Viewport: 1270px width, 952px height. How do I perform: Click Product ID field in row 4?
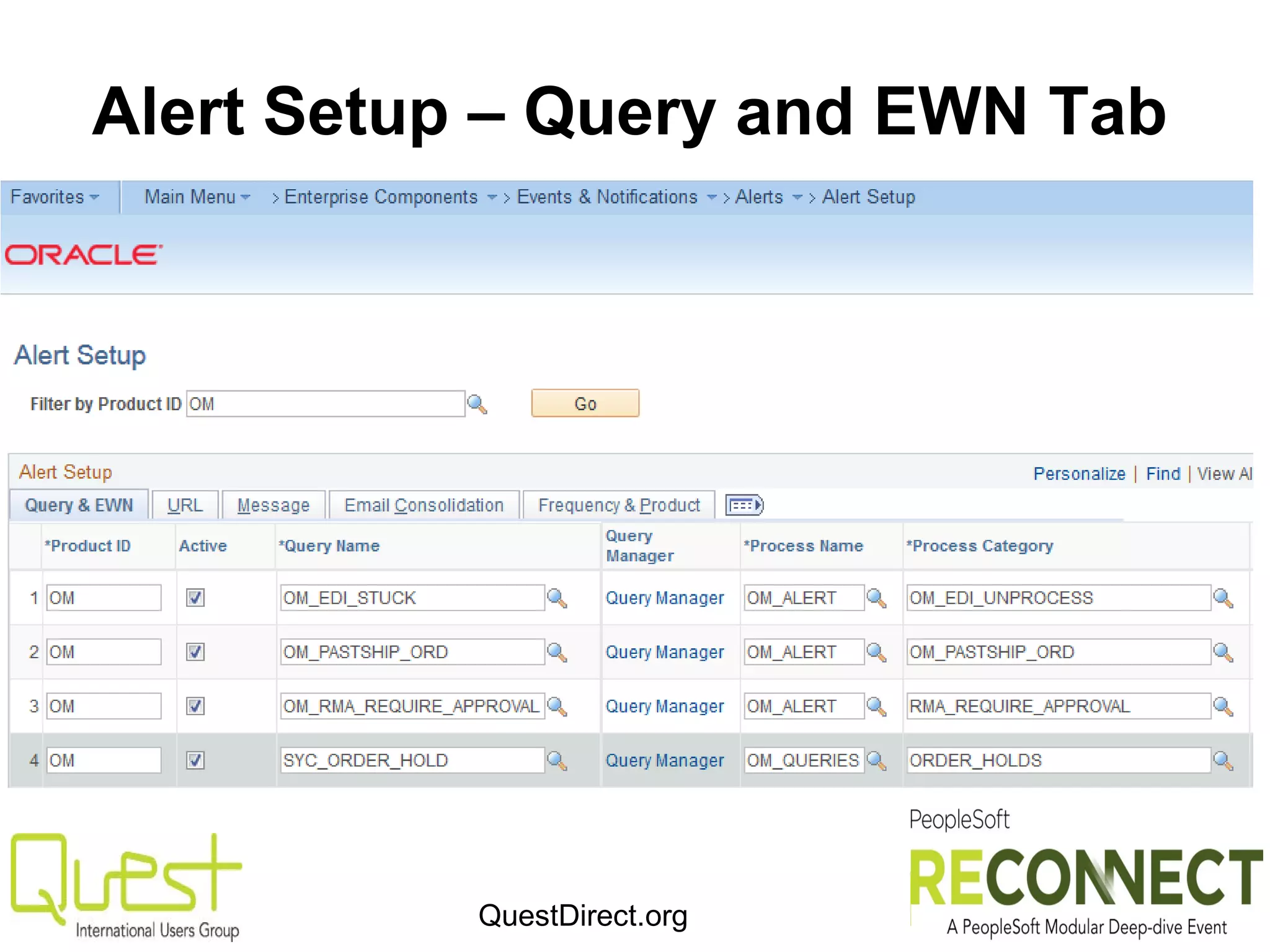104,760
